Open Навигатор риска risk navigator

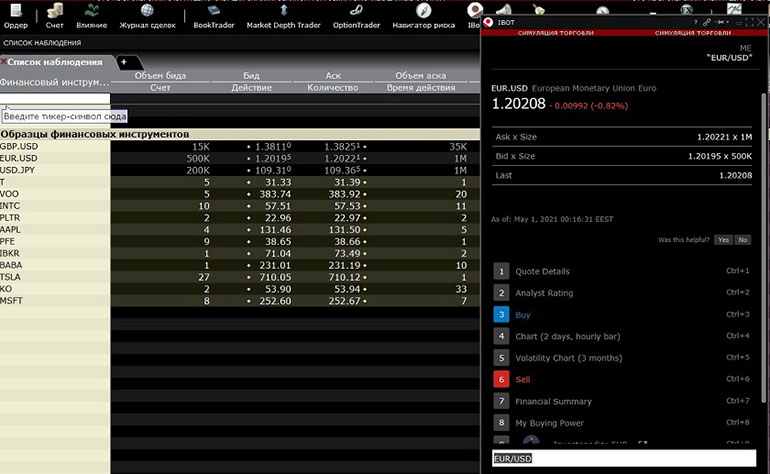[x=423, y=16]
